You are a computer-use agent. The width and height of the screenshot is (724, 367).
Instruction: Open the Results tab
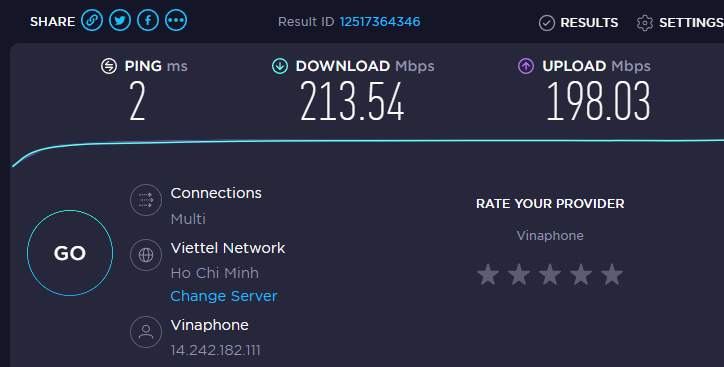tap(579, 23)
